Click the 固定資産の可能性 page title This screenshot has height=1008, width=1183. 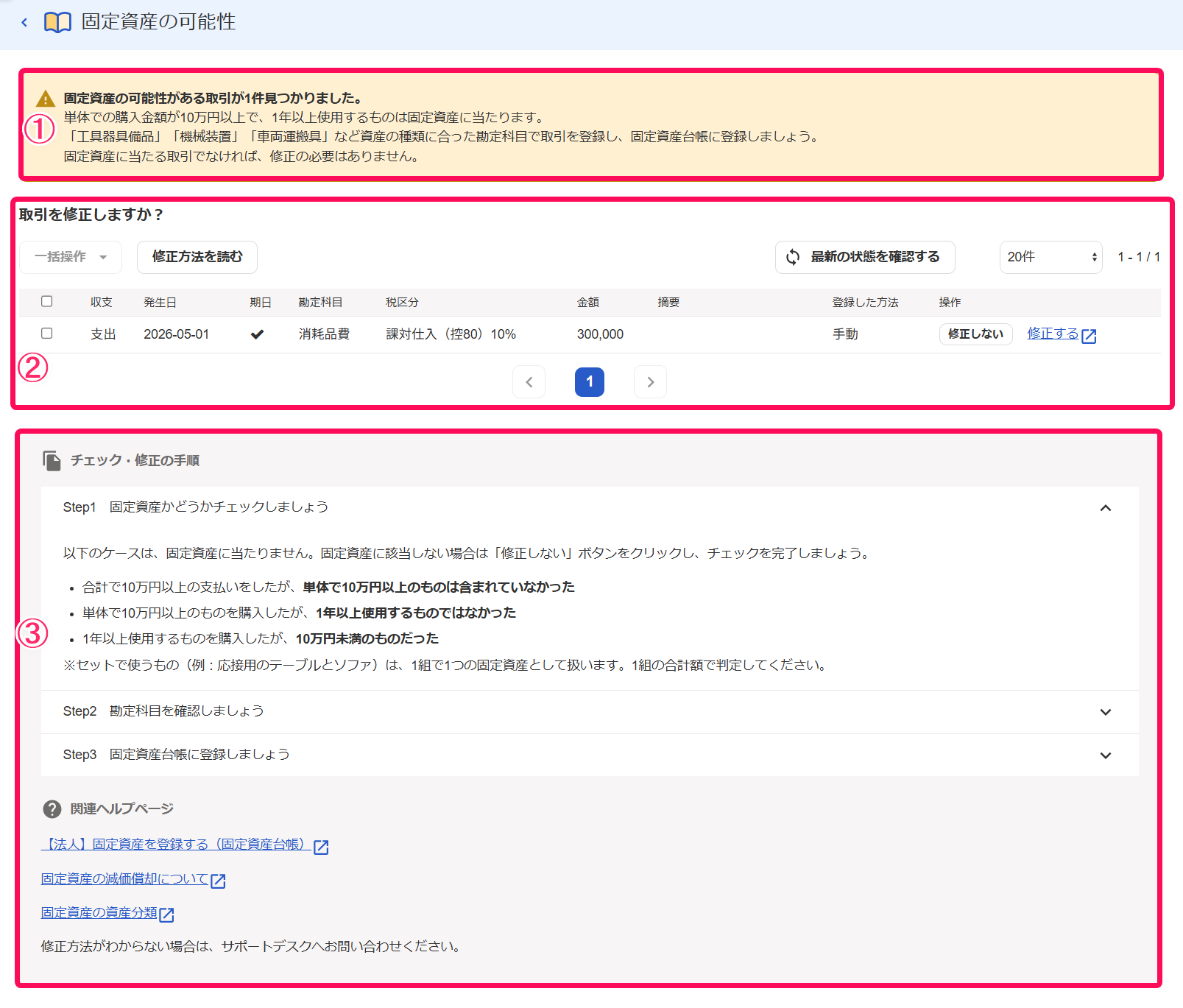(158, 22)
